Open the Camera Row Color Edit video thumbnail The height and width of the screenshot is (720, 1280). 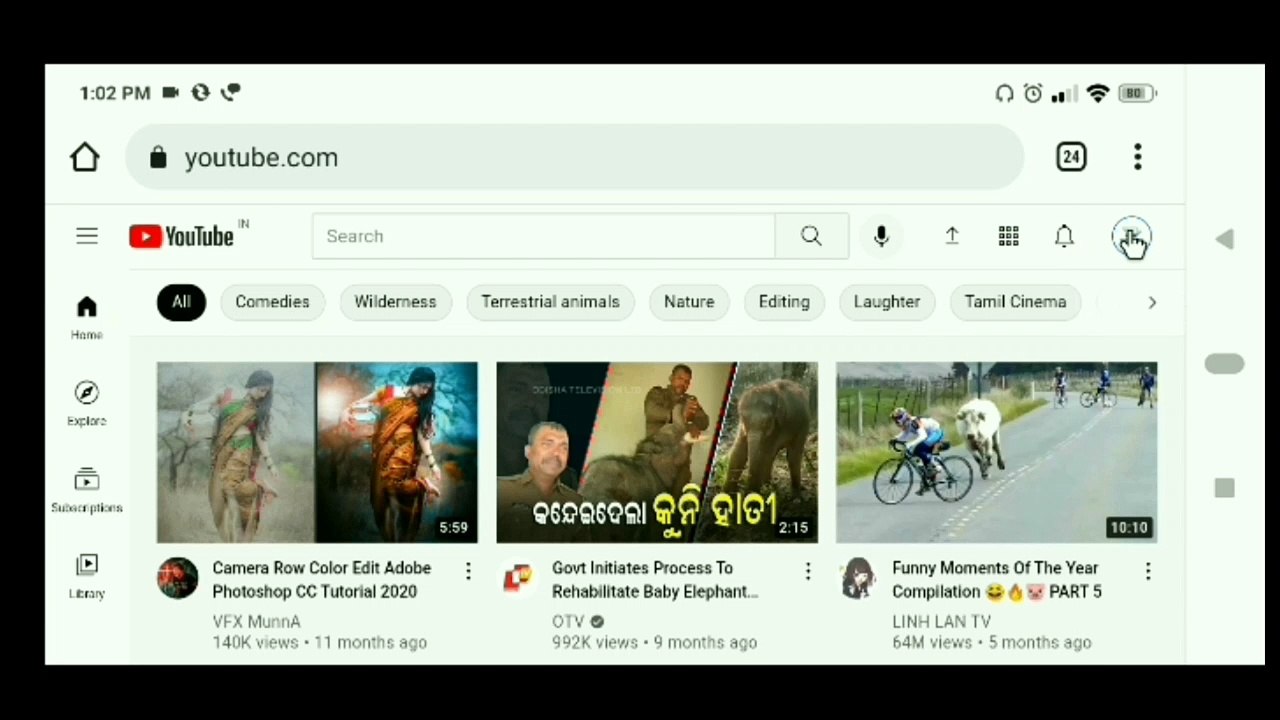point(317,452)
